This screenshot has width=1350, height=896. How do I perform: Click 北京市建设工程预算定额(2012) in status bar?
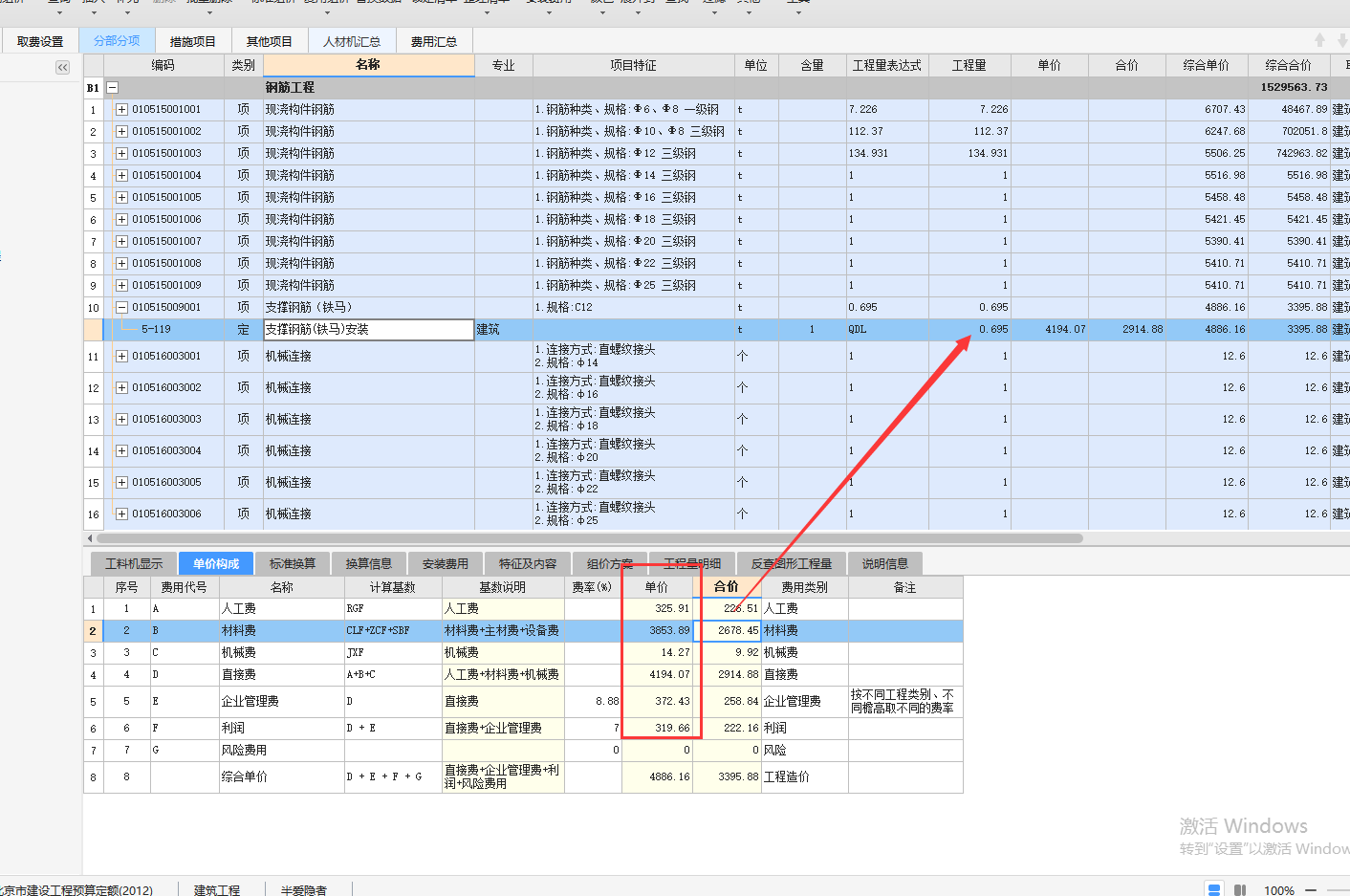pyautogui.click(x=76, y=889)
